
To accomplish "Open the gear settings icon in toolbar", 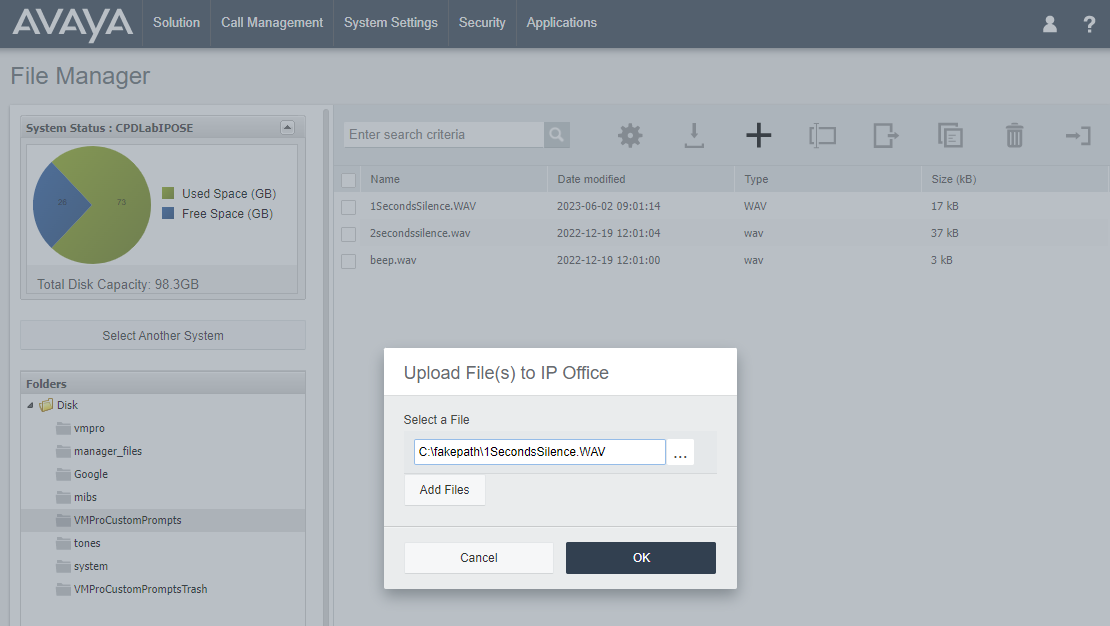I will (630, 135).
